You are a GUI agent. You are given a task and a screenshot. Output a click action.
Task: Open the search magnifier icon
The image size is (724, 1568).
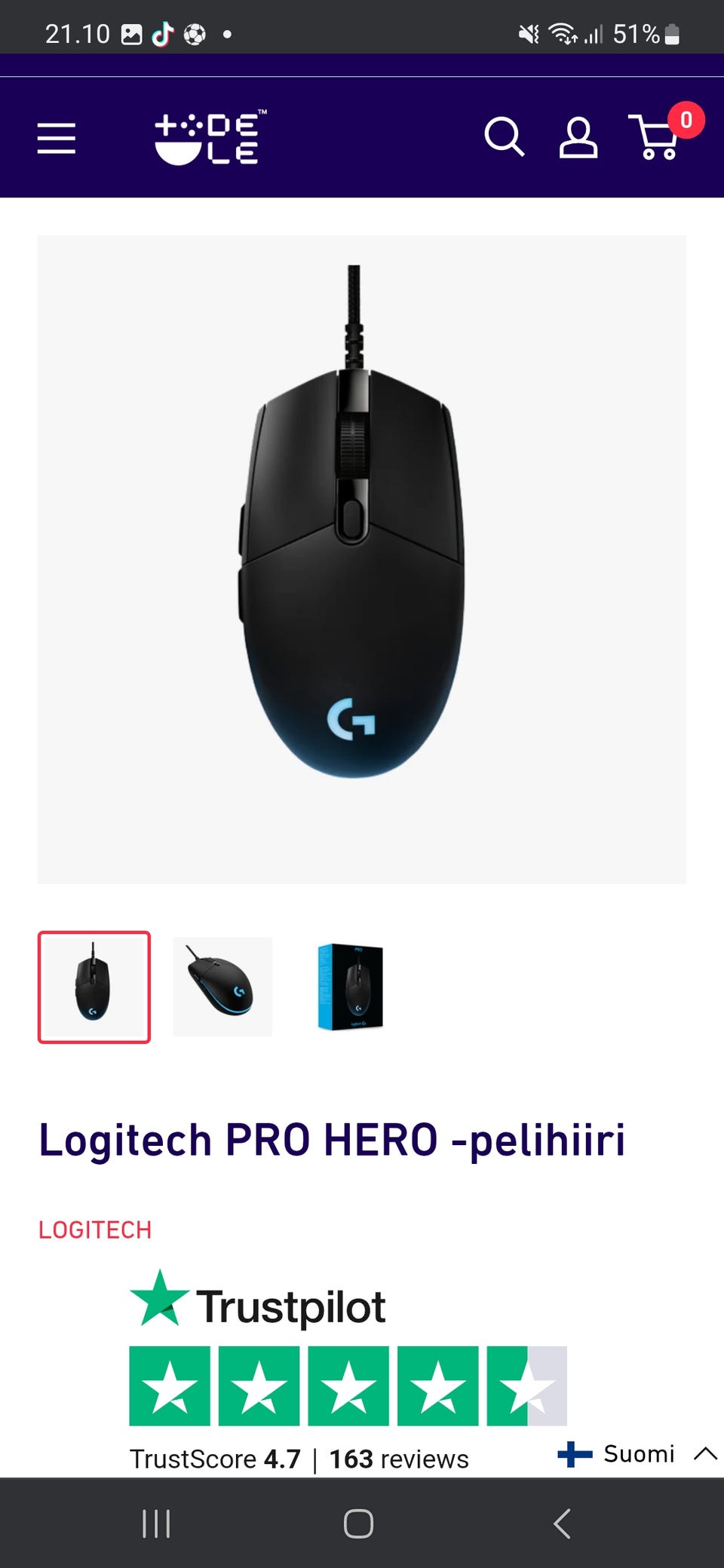(505, 137)
